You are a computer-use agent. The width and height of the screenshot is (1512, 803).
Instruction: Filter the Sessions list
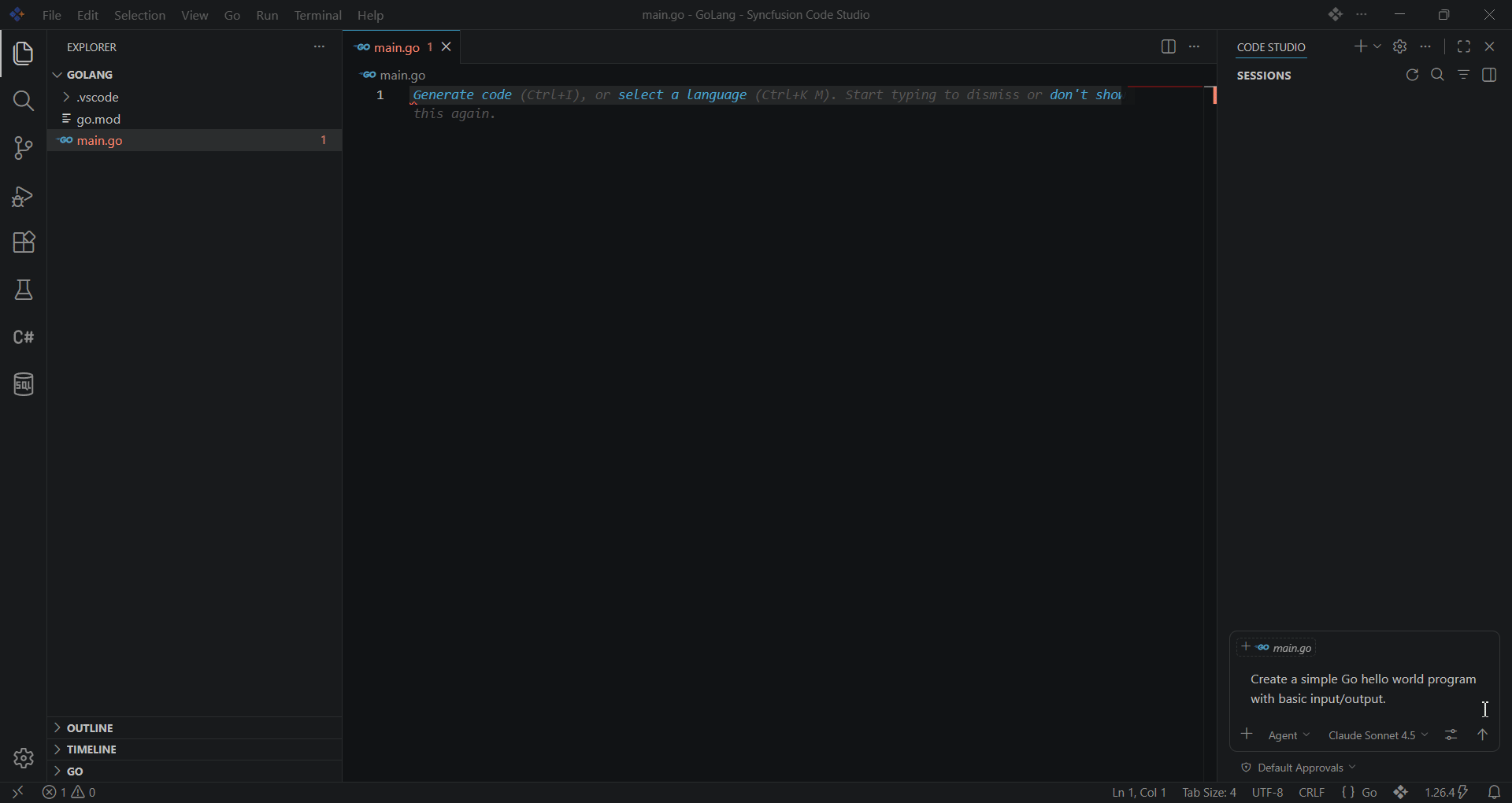1463,76
